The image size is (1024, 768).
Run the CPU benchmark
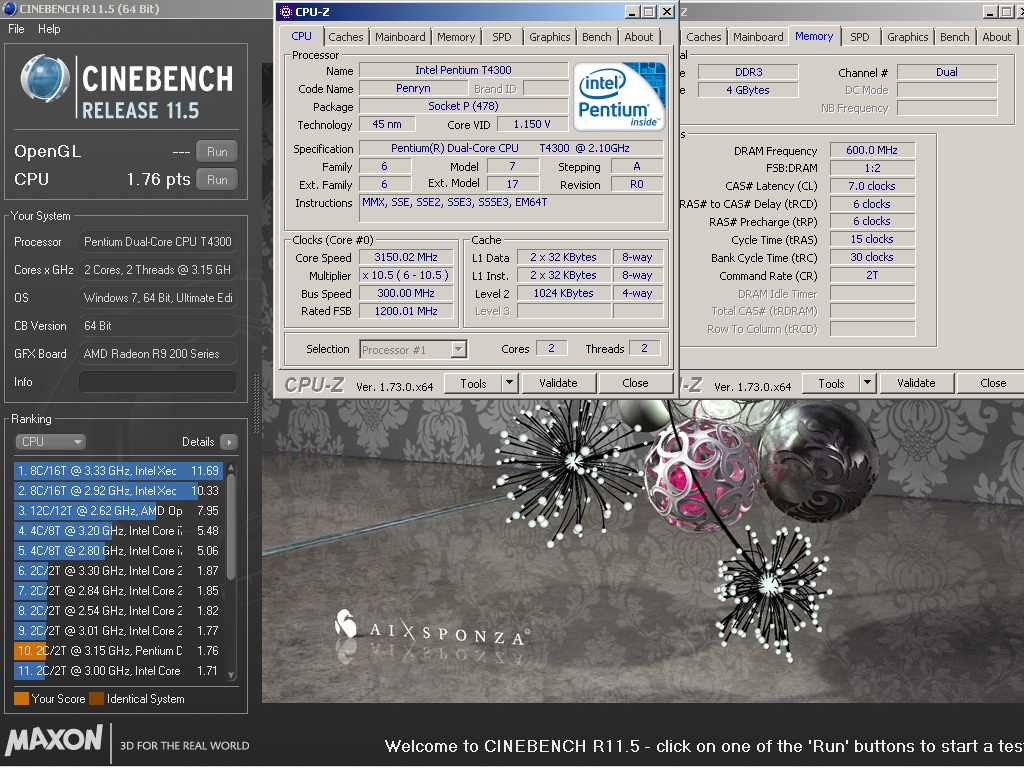(217, 180)
